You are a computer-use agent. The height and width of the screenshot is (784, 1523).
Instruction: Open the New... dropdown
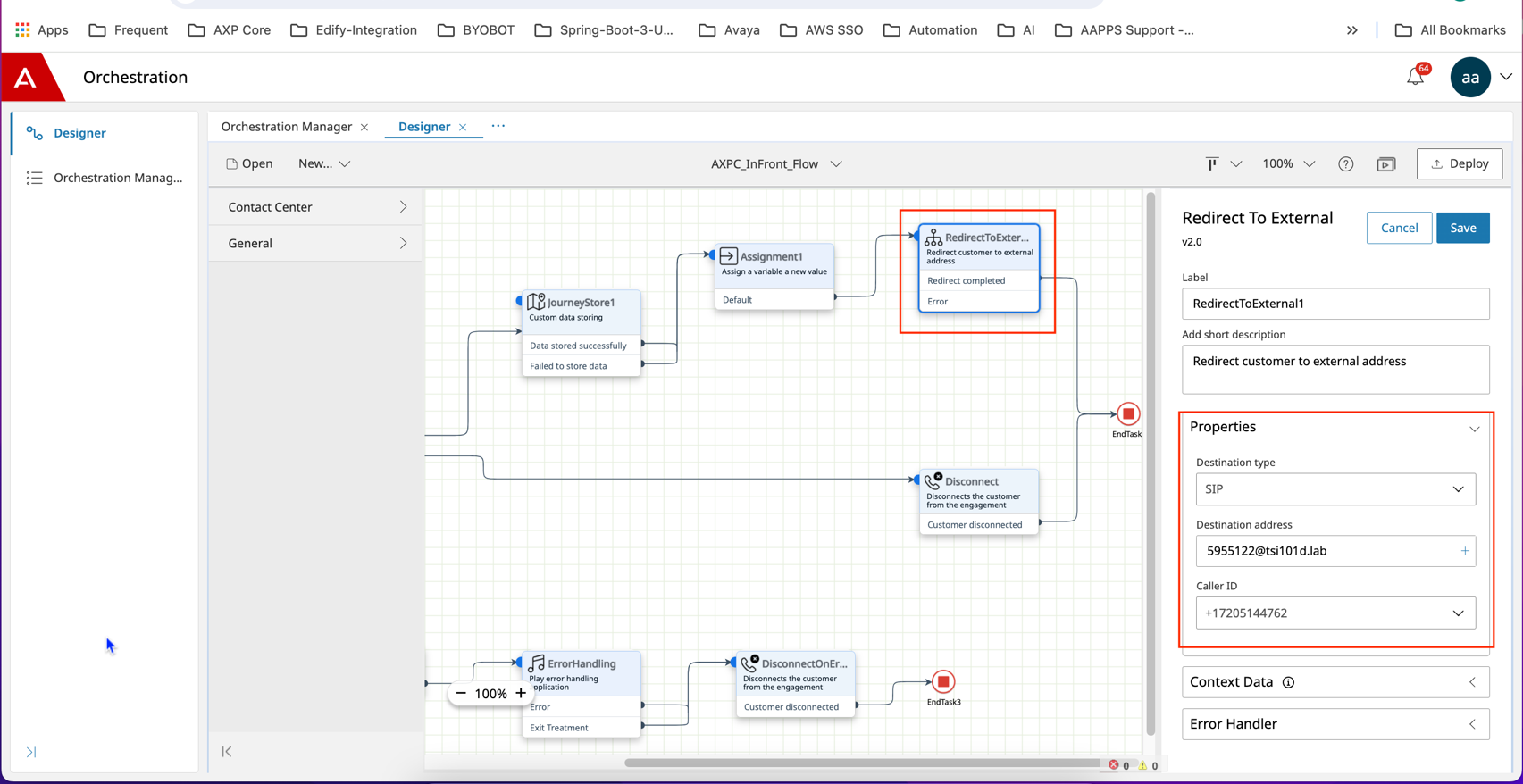point(324,163)
